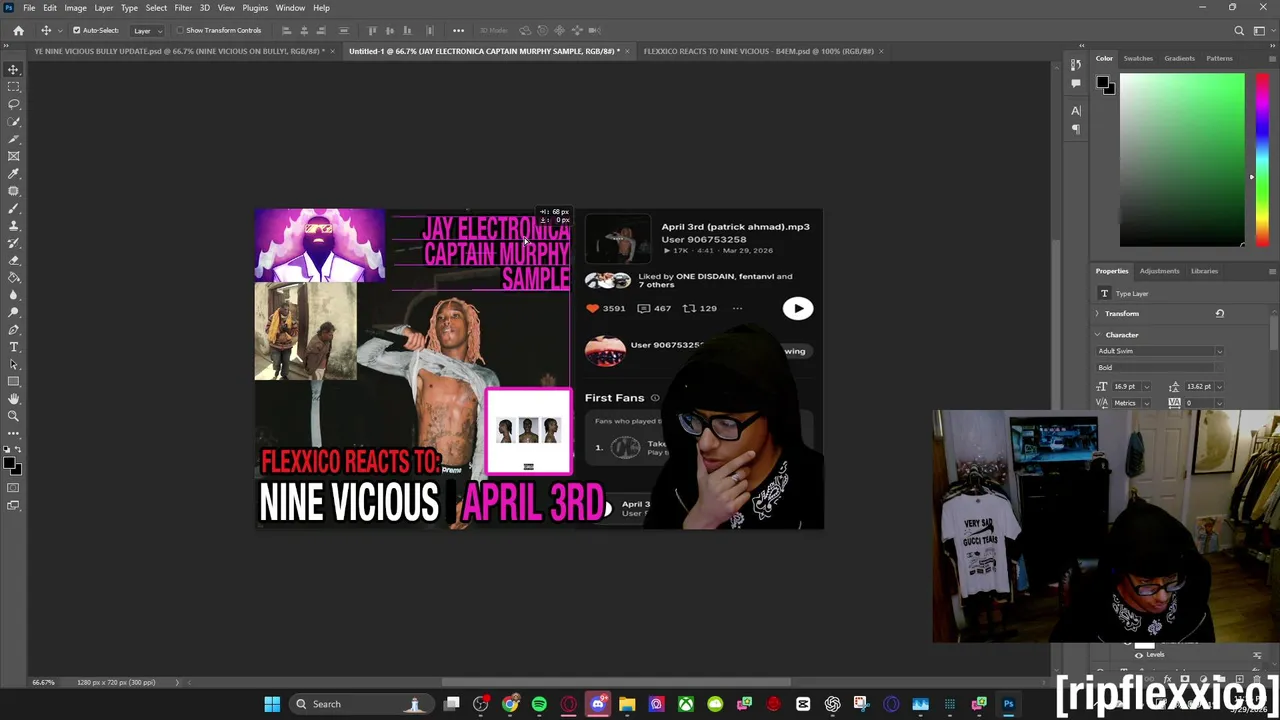The image size is (1280, 720).
Task: Switch to the Gradients tab
Action: click(1179, 58)
